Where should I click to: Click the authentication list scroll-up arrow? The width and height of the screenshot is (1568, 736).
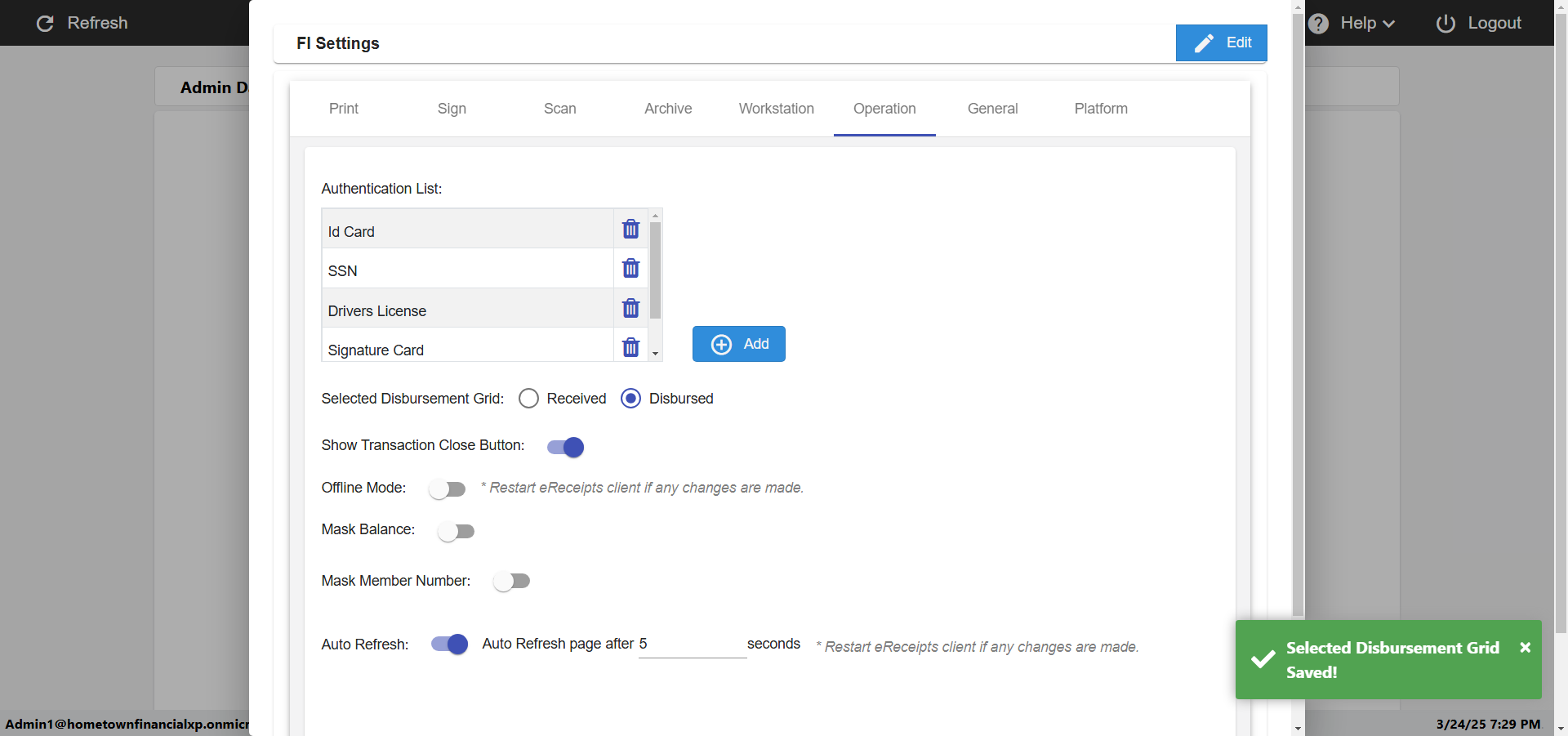click(655, 216)
